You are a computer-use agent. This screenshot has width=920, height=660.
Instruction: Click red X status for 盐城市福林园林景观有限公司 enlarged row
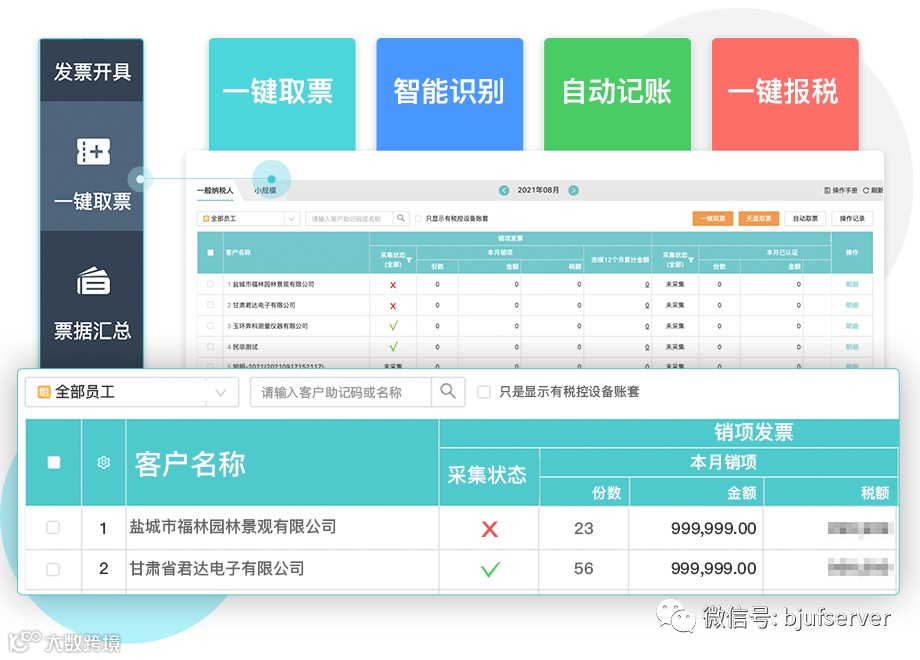pyautogui.click(x=489, y=529)
